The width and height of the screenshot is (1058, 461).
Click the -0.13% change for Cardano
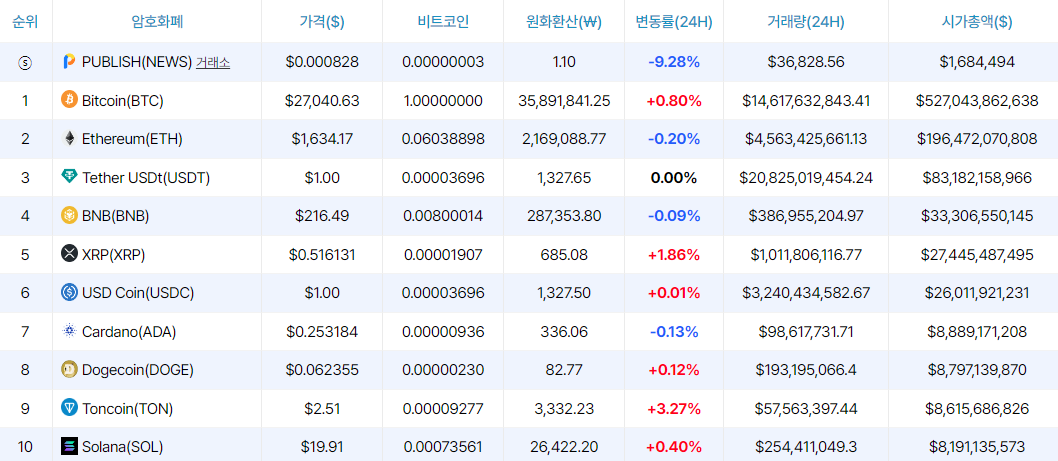point(674,331)
